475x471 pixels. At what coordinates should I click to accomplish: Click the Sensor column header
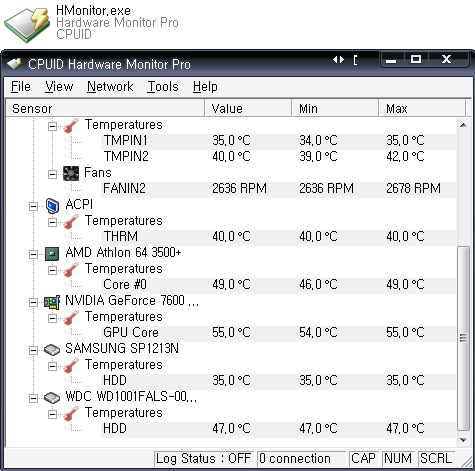(105, 108)
